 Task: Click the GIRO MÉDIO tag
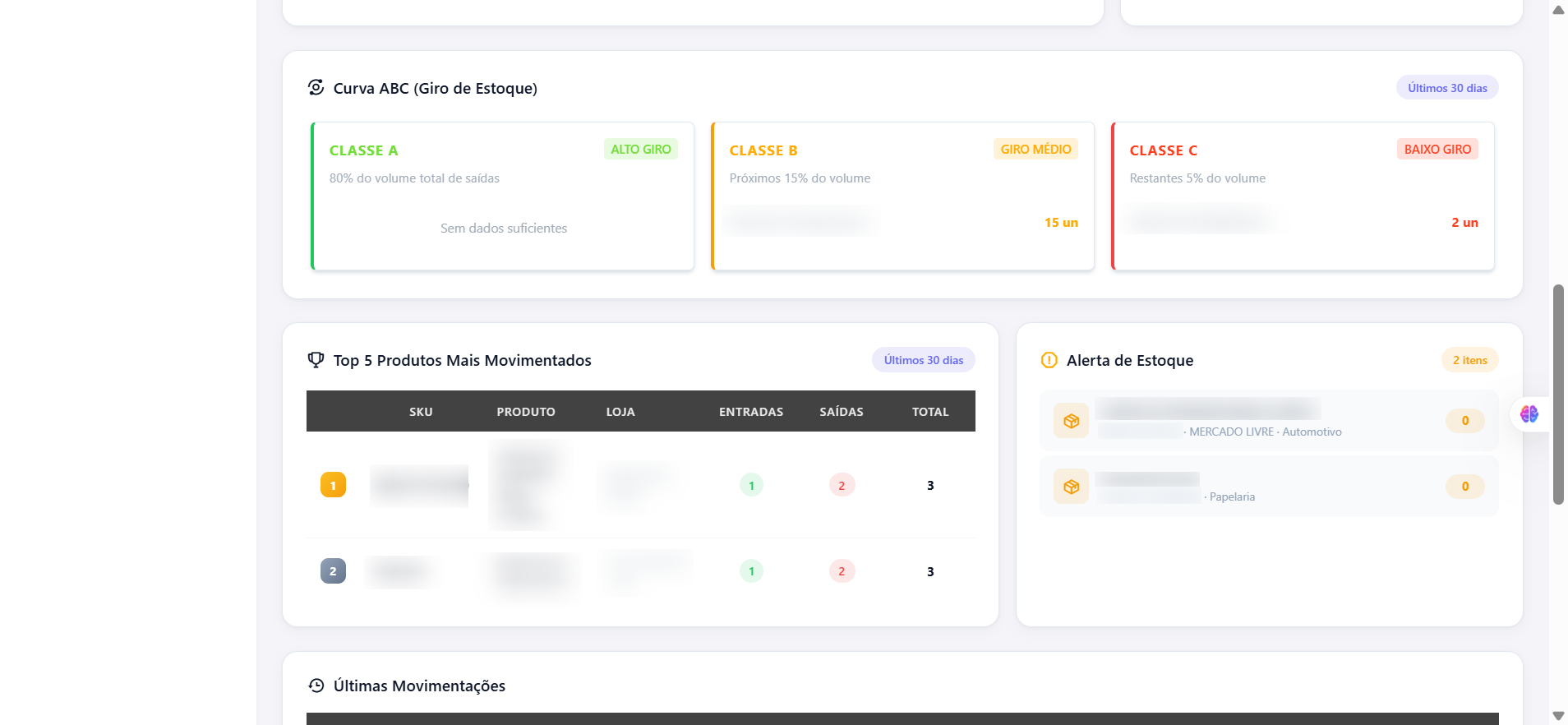click(1035, 149)
